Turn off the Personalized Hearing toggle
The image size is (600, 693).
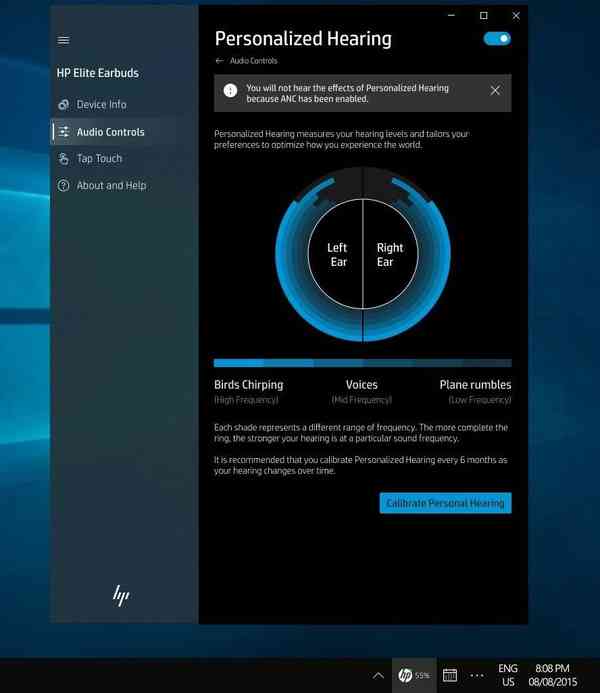497,39
